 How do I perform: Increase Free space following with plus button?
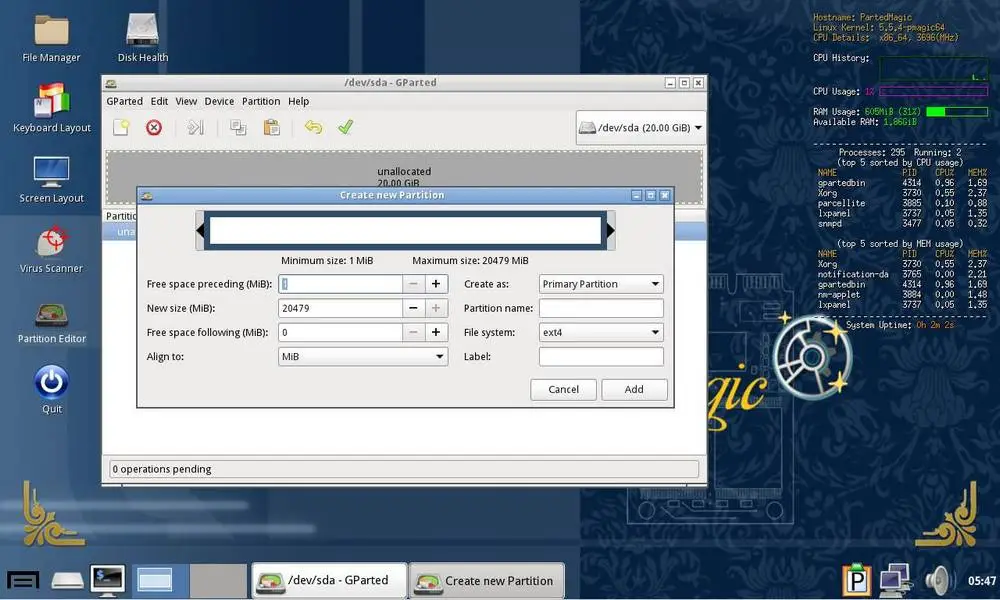click(x=436, y=332)
